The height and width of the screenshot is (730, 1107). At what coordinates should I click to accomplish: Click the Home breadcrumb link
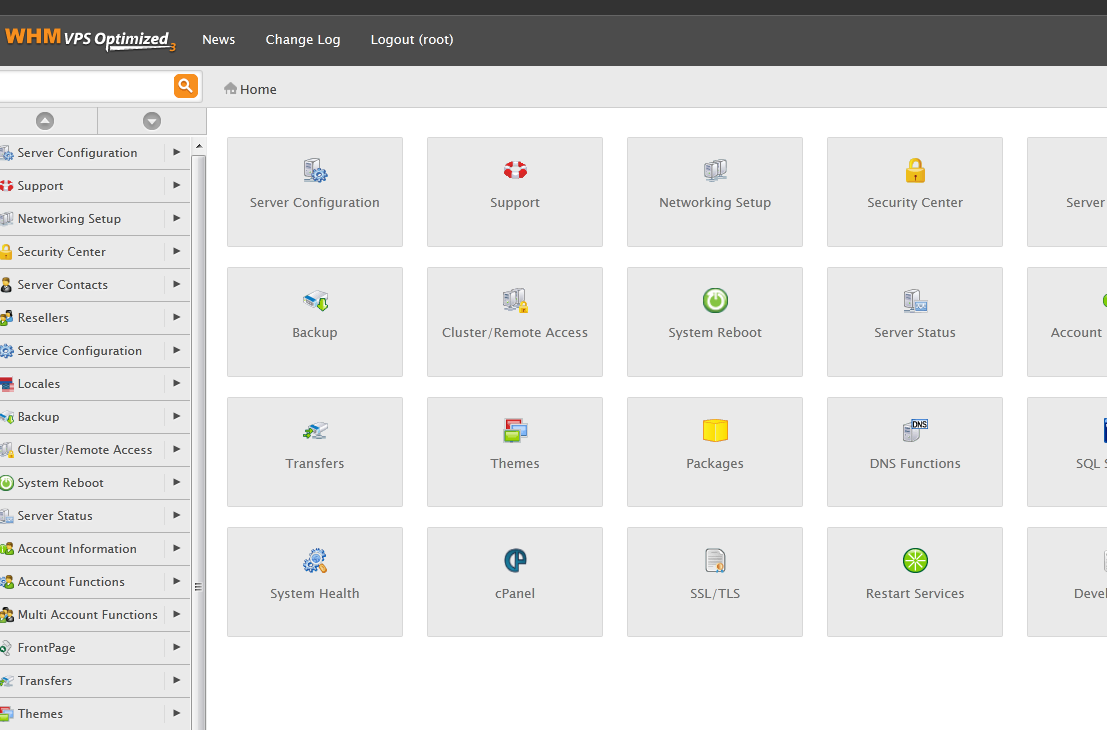(258, 89)
